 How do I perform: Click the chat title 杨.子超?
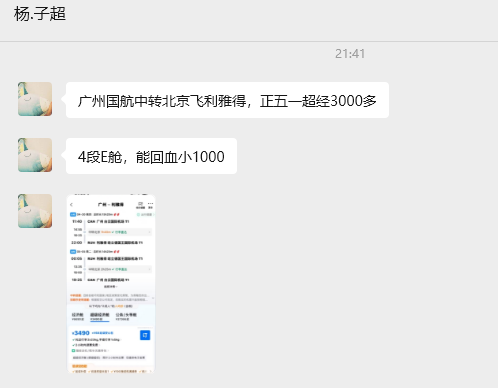(40, 14)
